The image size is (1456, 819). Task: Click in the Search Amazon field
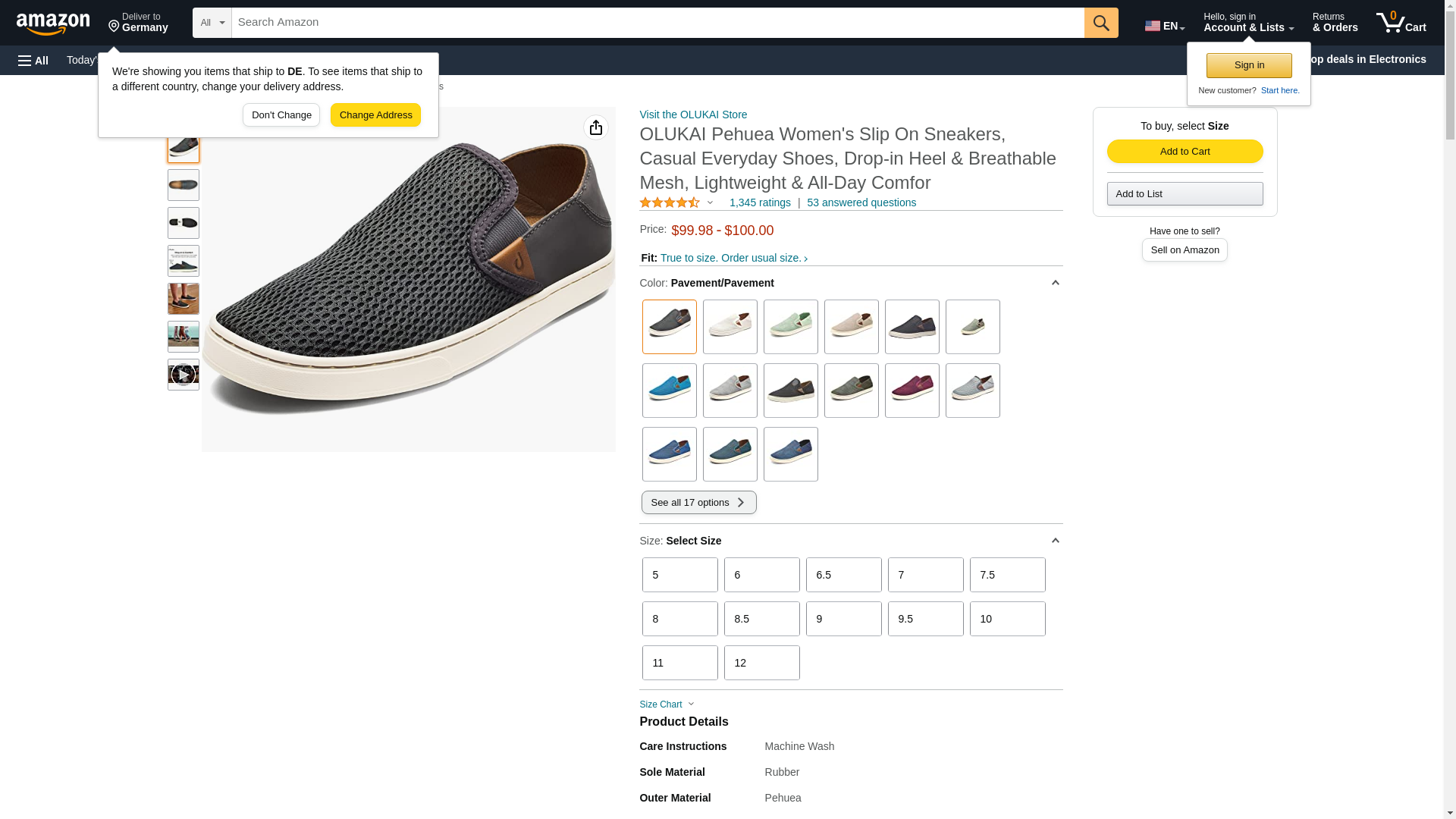point(657,23)
